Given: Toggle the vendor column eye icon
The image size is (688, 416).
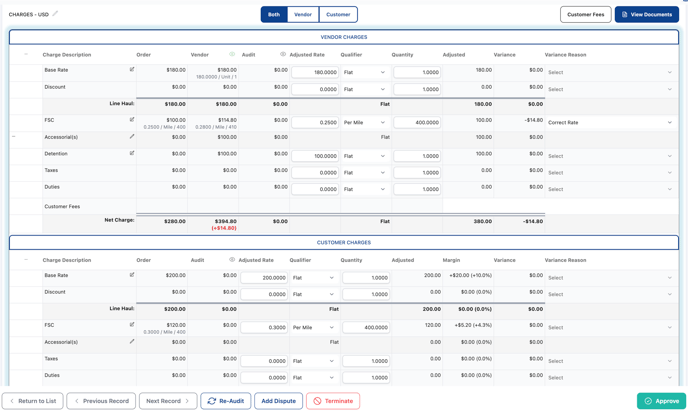Looking at the screenshot, I should (232, 55).
